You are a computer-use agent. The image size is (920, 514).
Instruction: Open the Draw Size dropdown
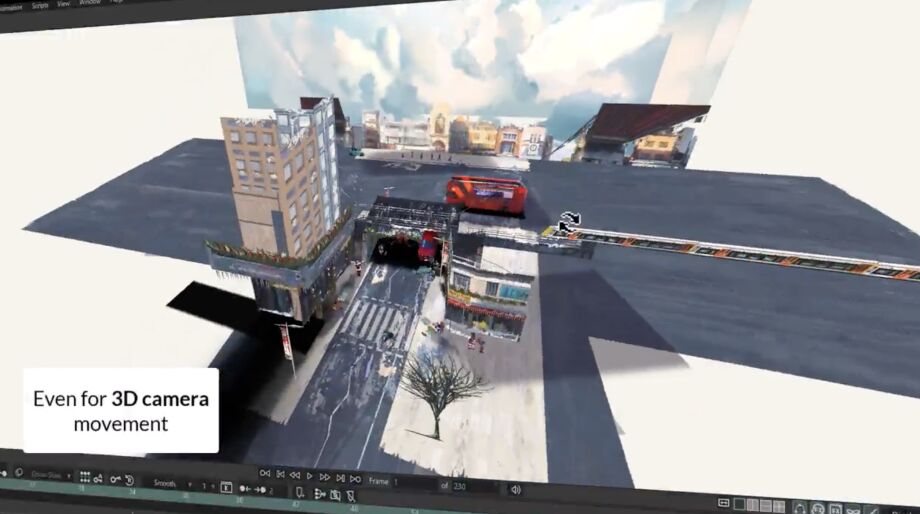click(x=52, y=475)
